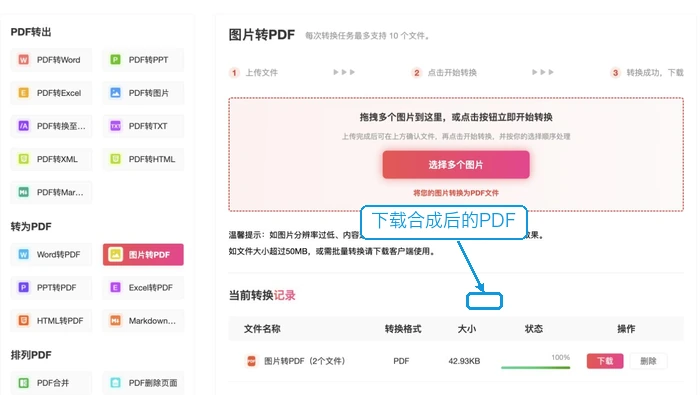Select the PPT转PDF icon

[24, 287]
